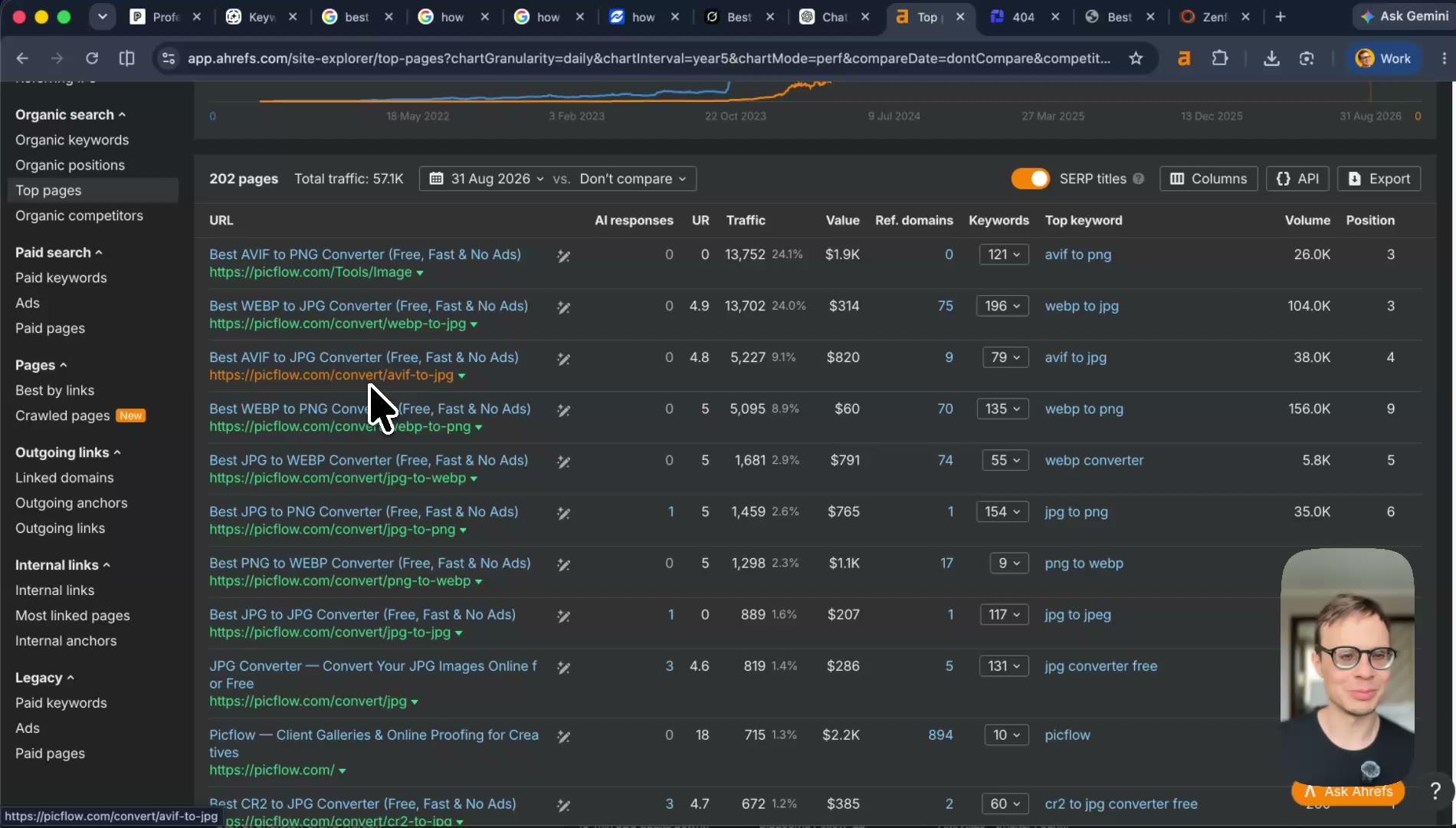Viewport: 1456px width, 828px height.
Task: Open the Columns settings button
Action: 1208,179
